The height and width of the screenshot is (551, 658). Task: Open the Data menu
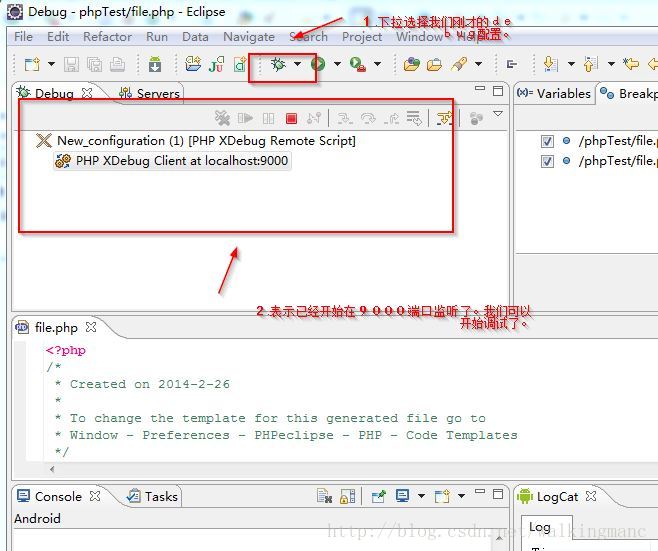click(195, 37)
